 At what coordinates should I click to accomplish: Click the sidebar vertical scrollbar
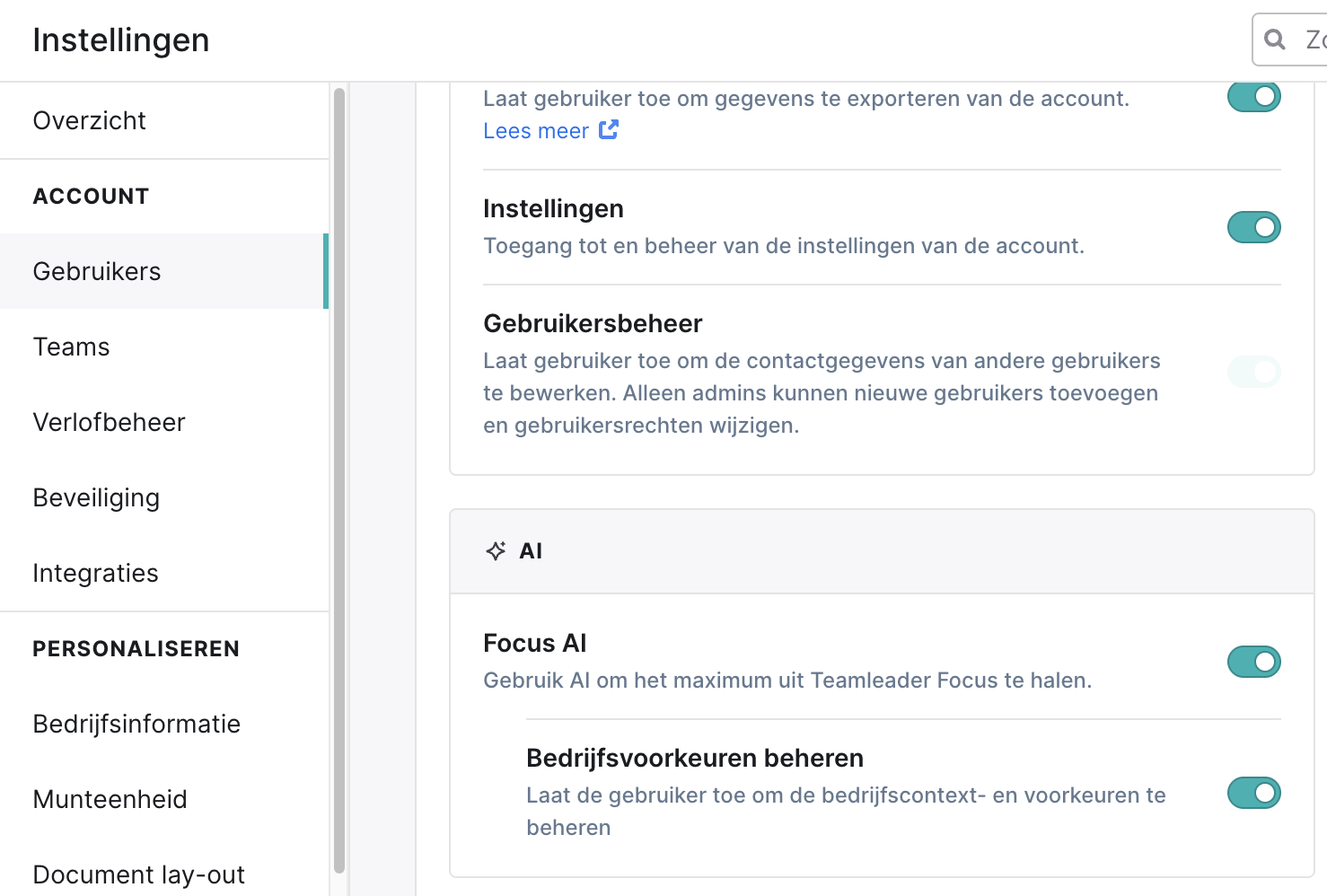[x=339, y=480]
